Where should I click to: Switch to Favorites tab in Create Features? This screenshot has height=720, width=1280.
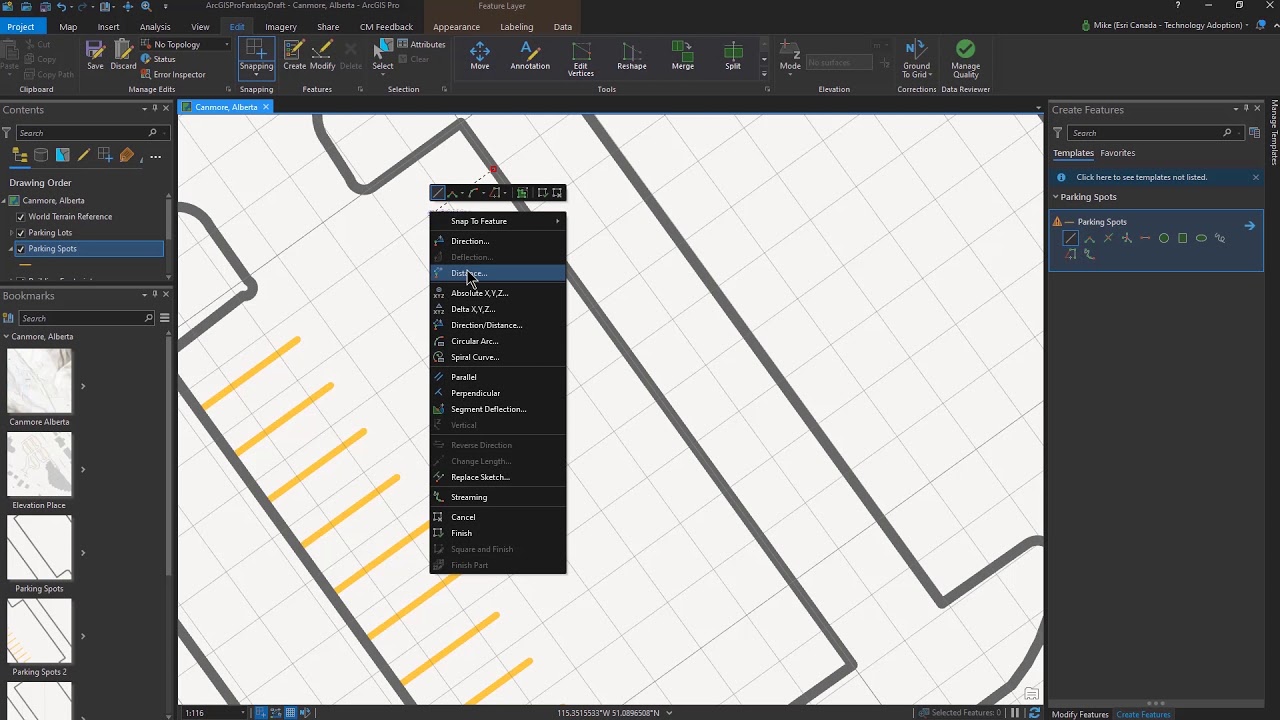[1117, 153]
